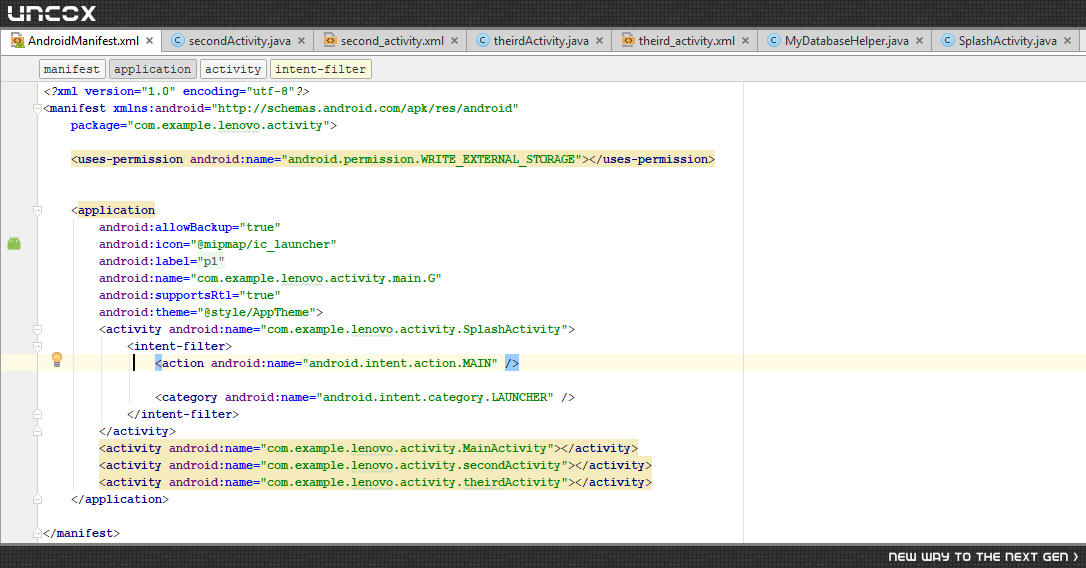Close the theird_activity.xml tab
This screenshot has height=568, width=1086.
[745, 41]
